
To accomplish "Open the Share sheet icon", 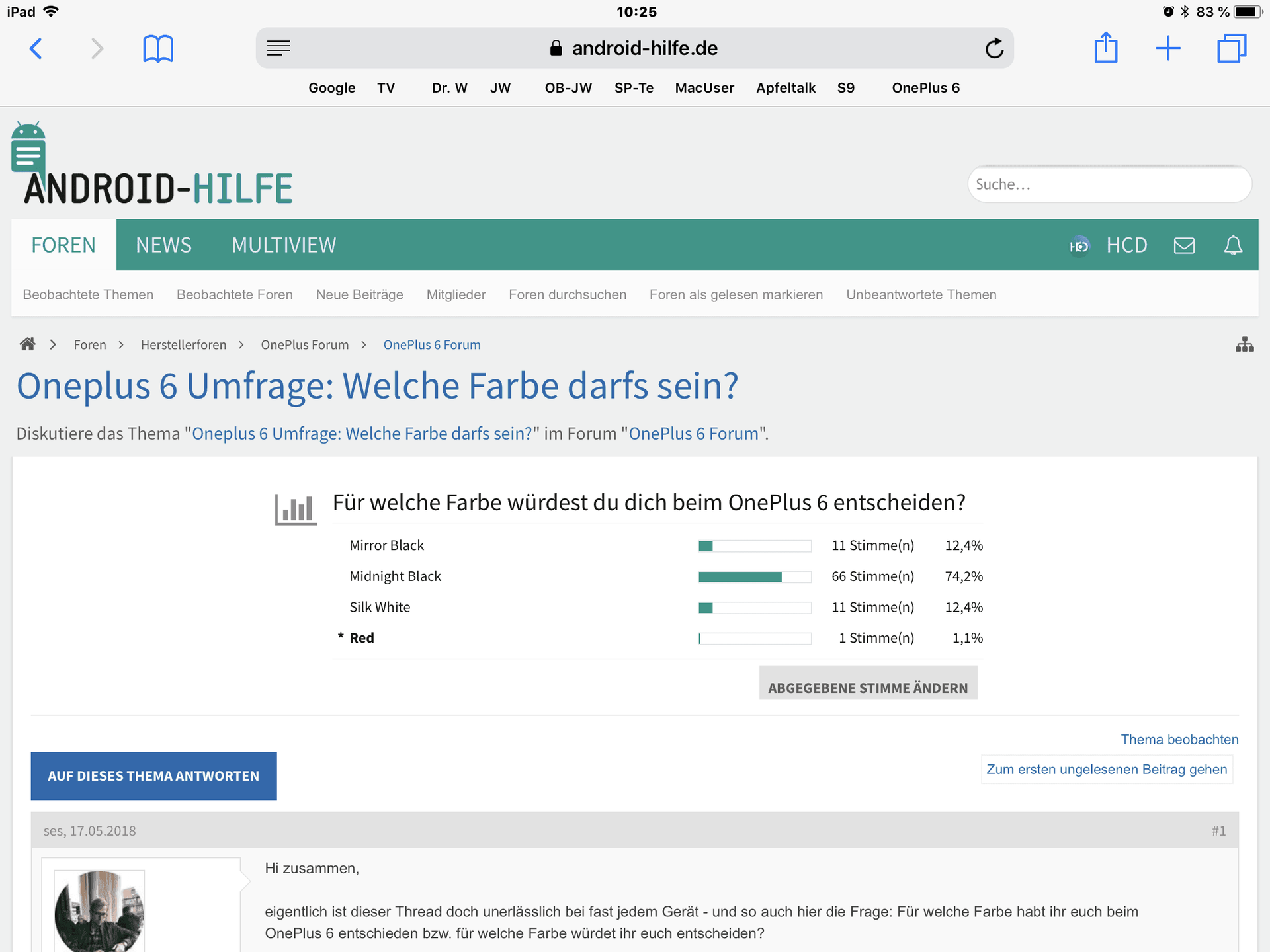I will click(1106, 48).
